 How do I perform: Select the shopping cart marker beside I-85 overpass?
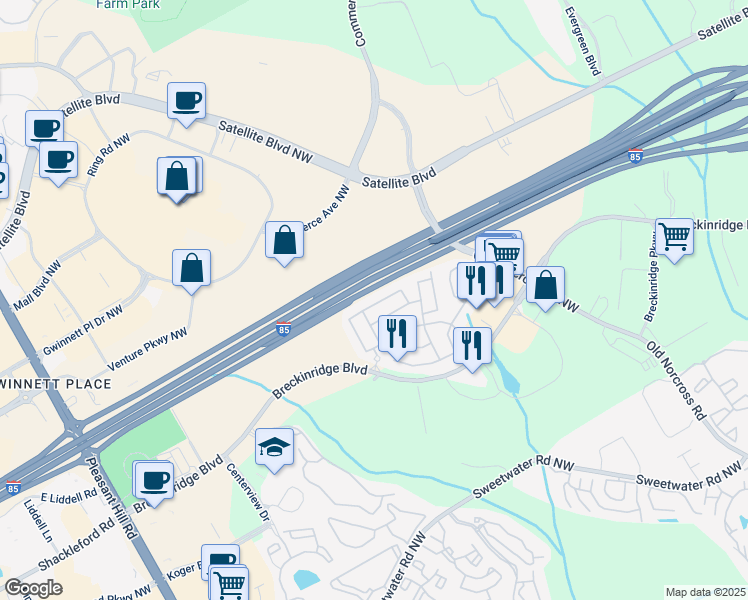coord(504,256)
